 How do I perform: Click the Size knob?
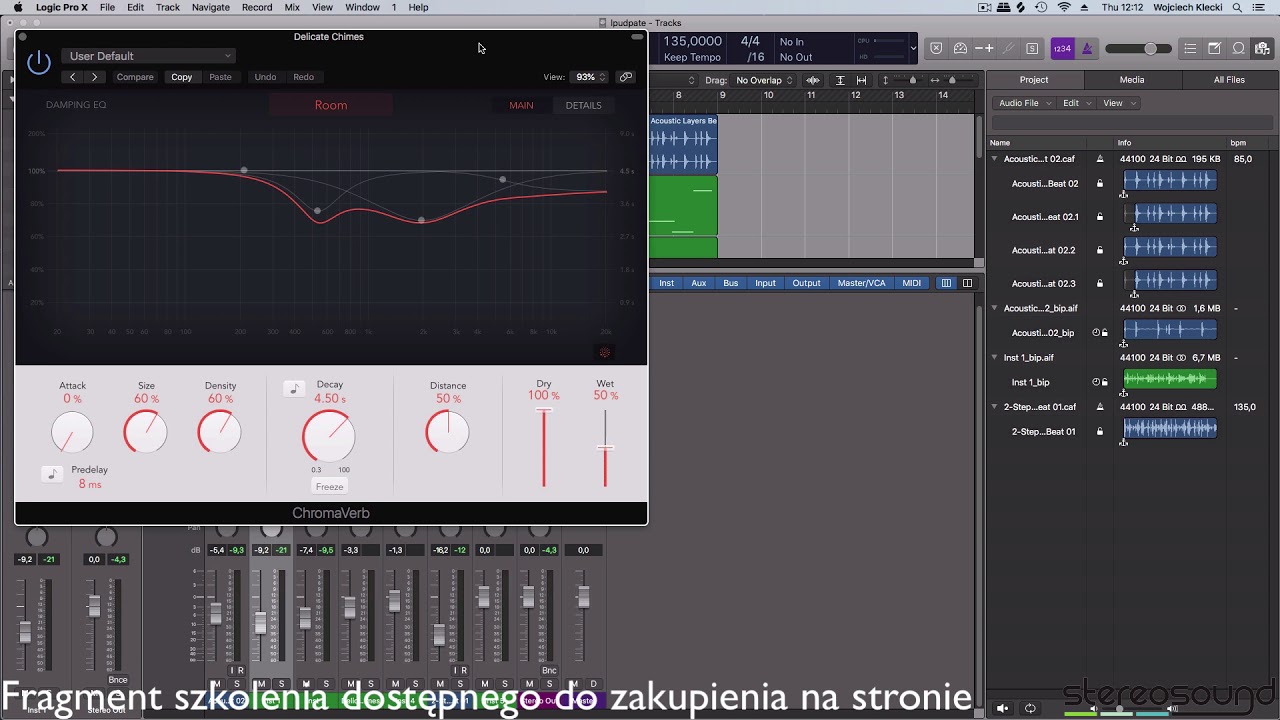146,433
